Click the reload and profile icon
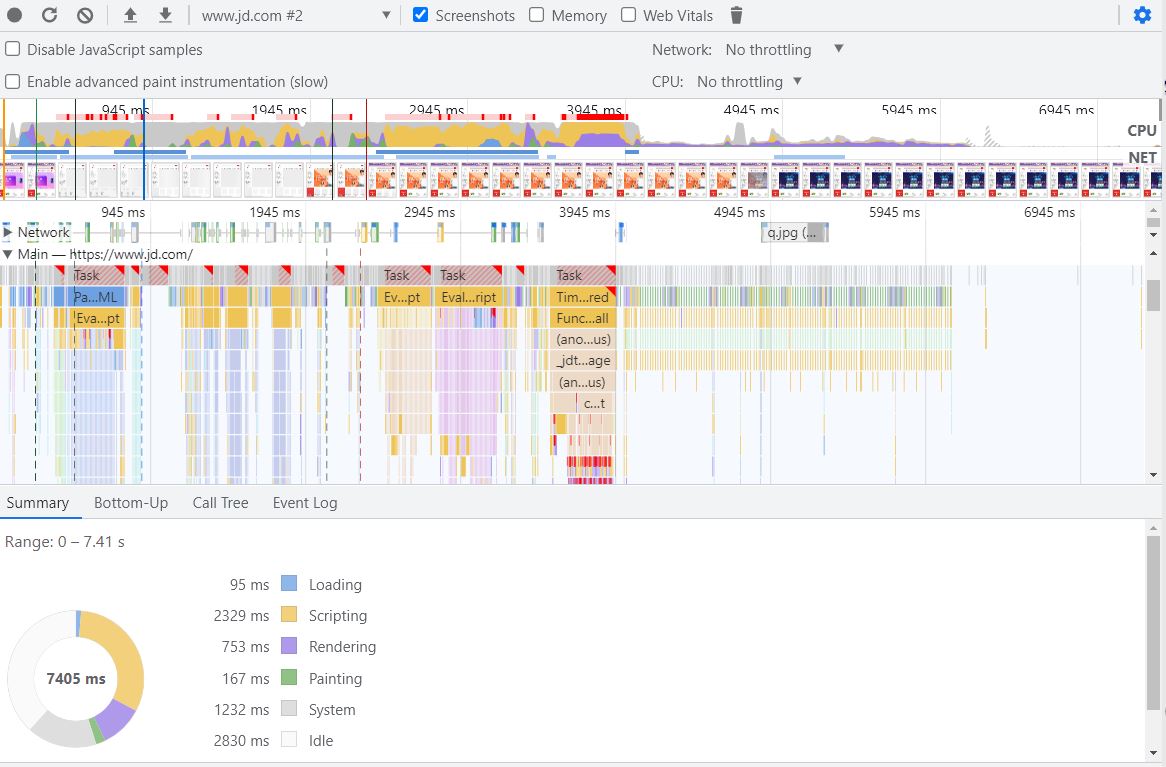The width and height of the screenshot is (1166, 767). tap(50, 15)
